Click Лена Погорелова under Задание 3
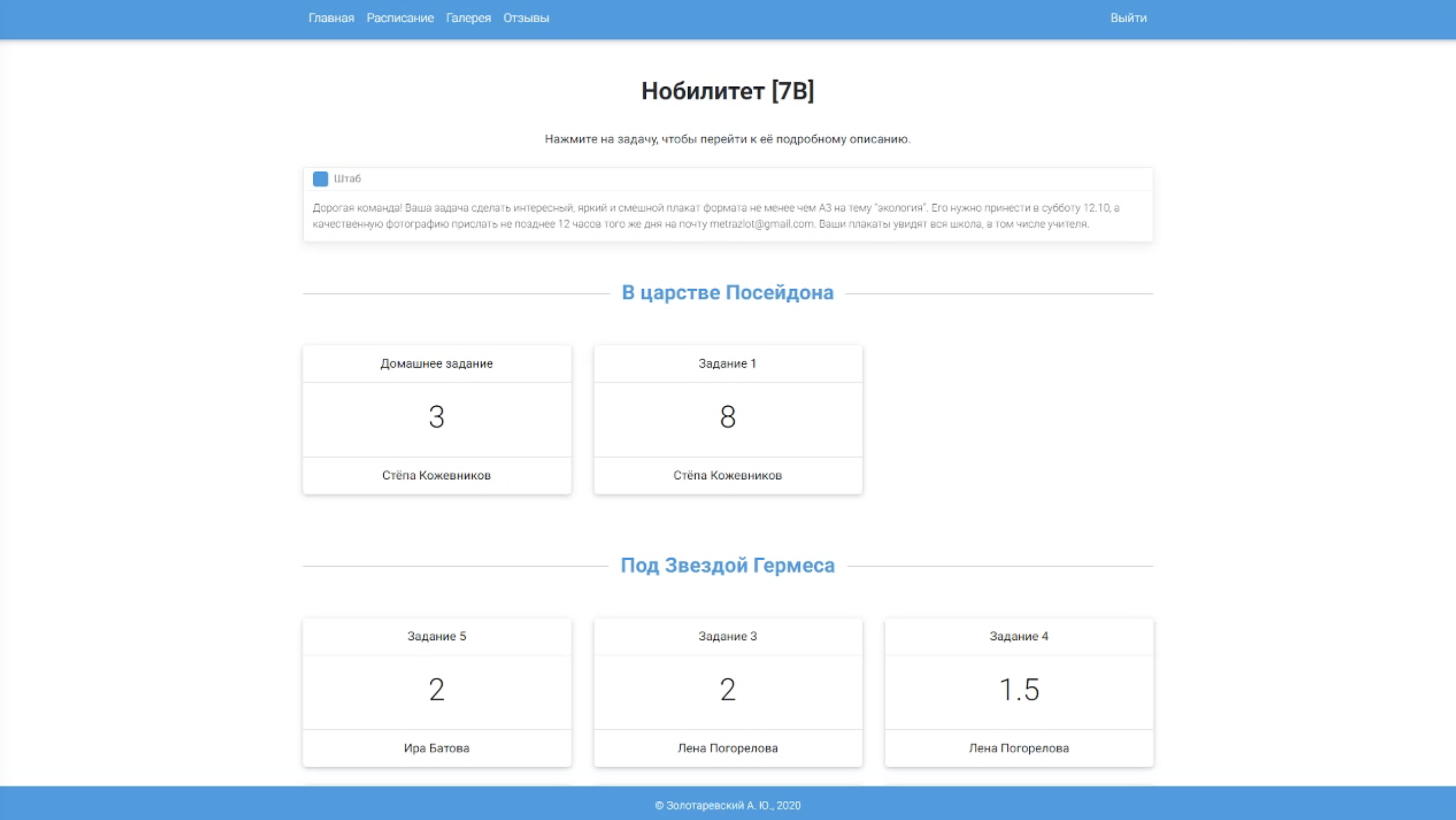Viewport: 1456px width, 820px height. click(x=728, y=748)
